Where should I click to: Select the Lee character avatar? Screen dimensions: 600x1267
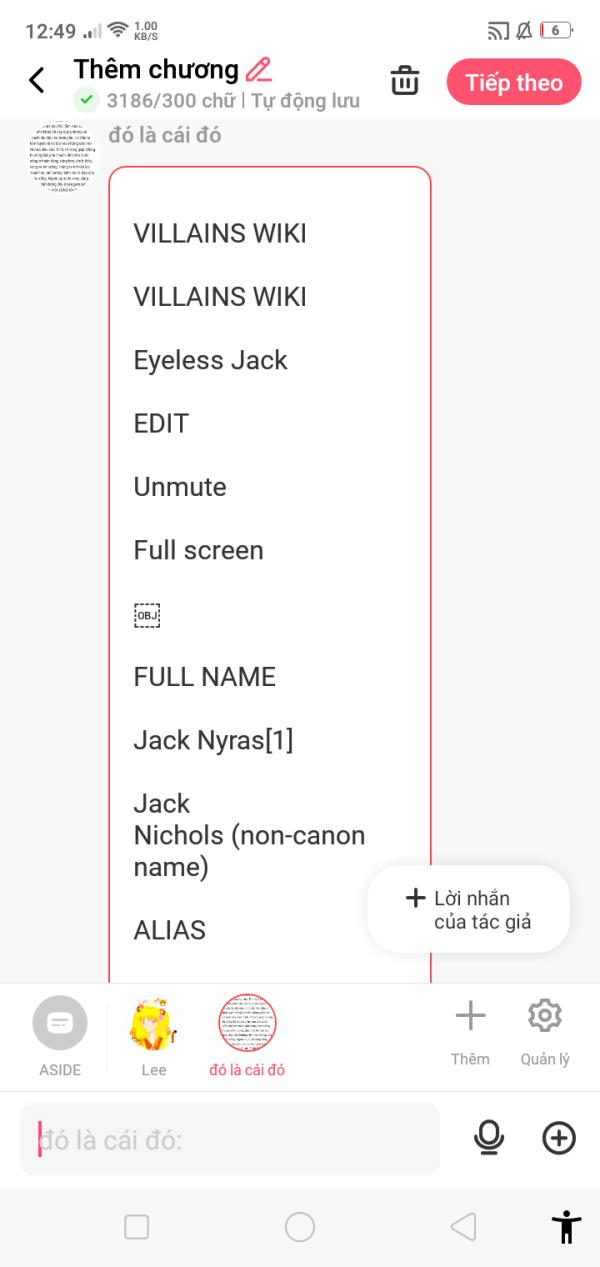[x=153, y=1023]
